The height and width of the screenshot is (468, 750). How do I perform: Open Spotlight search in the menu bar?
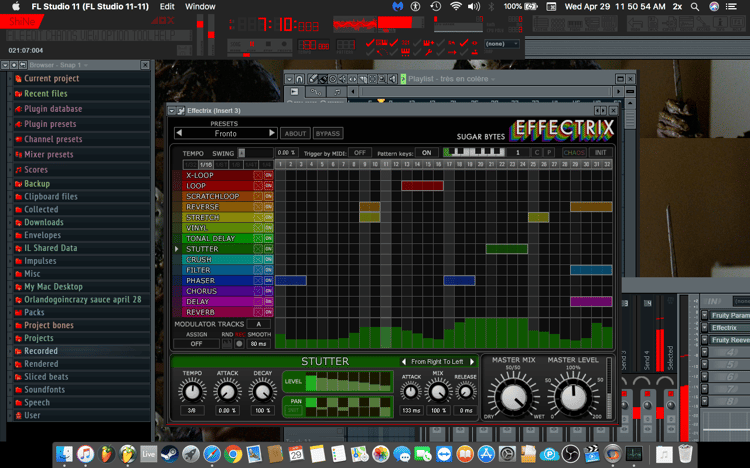[695, 7]
